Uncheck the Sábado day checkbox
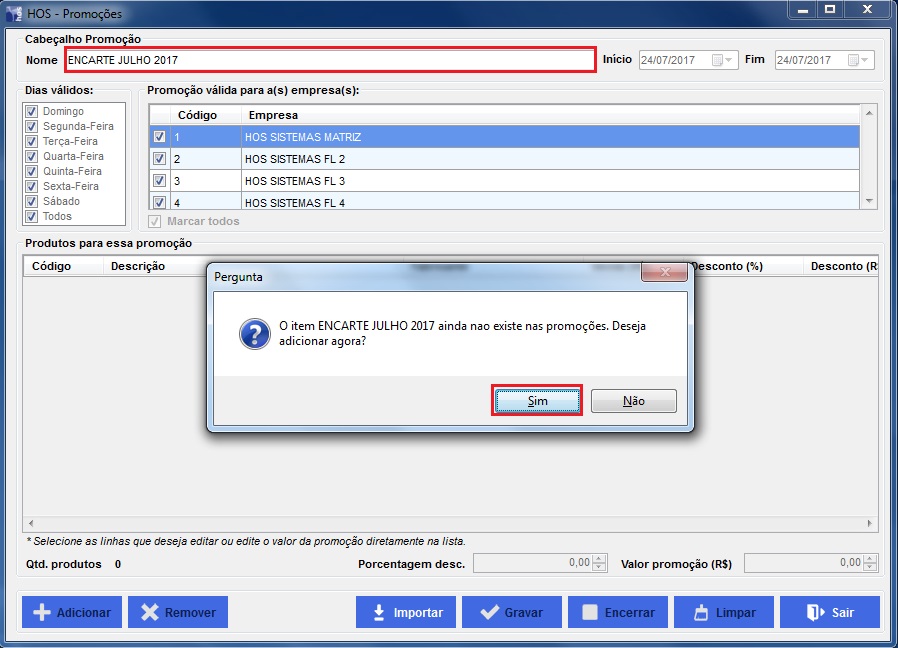Screen dimensions: 898x648 (31, 201)
